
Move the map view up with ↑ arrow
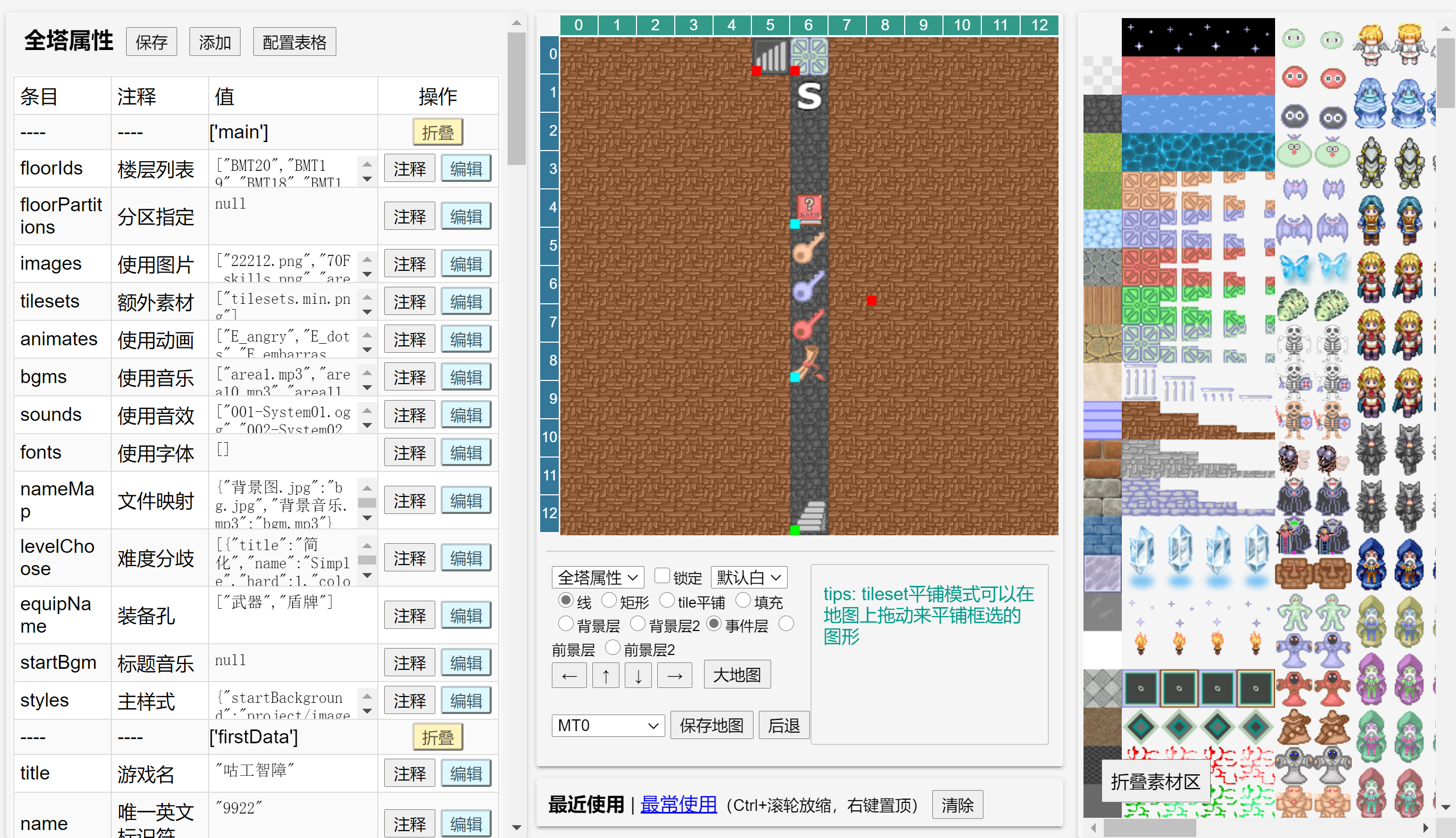pos(606,675)
